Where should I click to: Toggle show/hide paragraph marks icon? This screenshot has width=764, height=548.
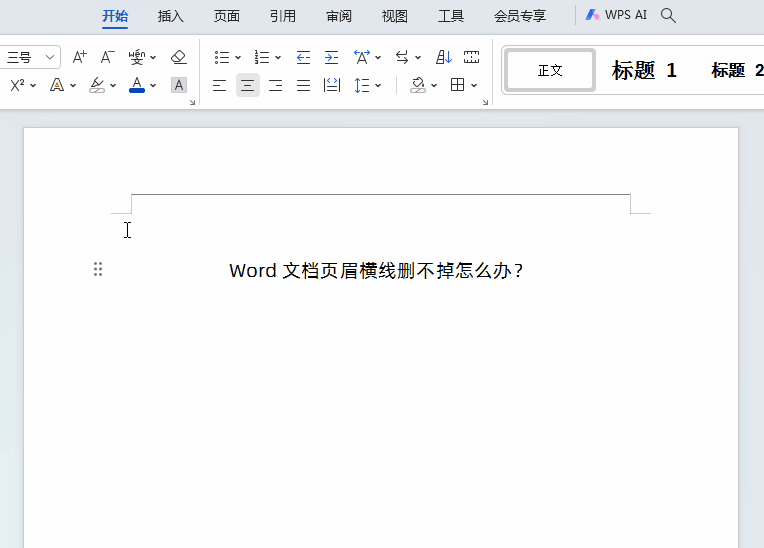(471, 57)
